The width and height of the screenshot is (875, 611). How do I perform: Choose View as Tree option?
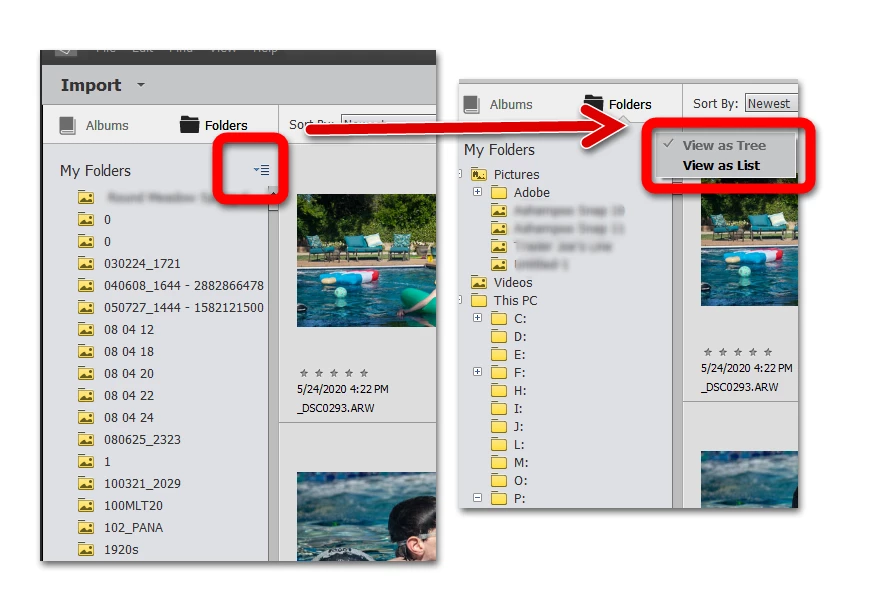point(724,146)
